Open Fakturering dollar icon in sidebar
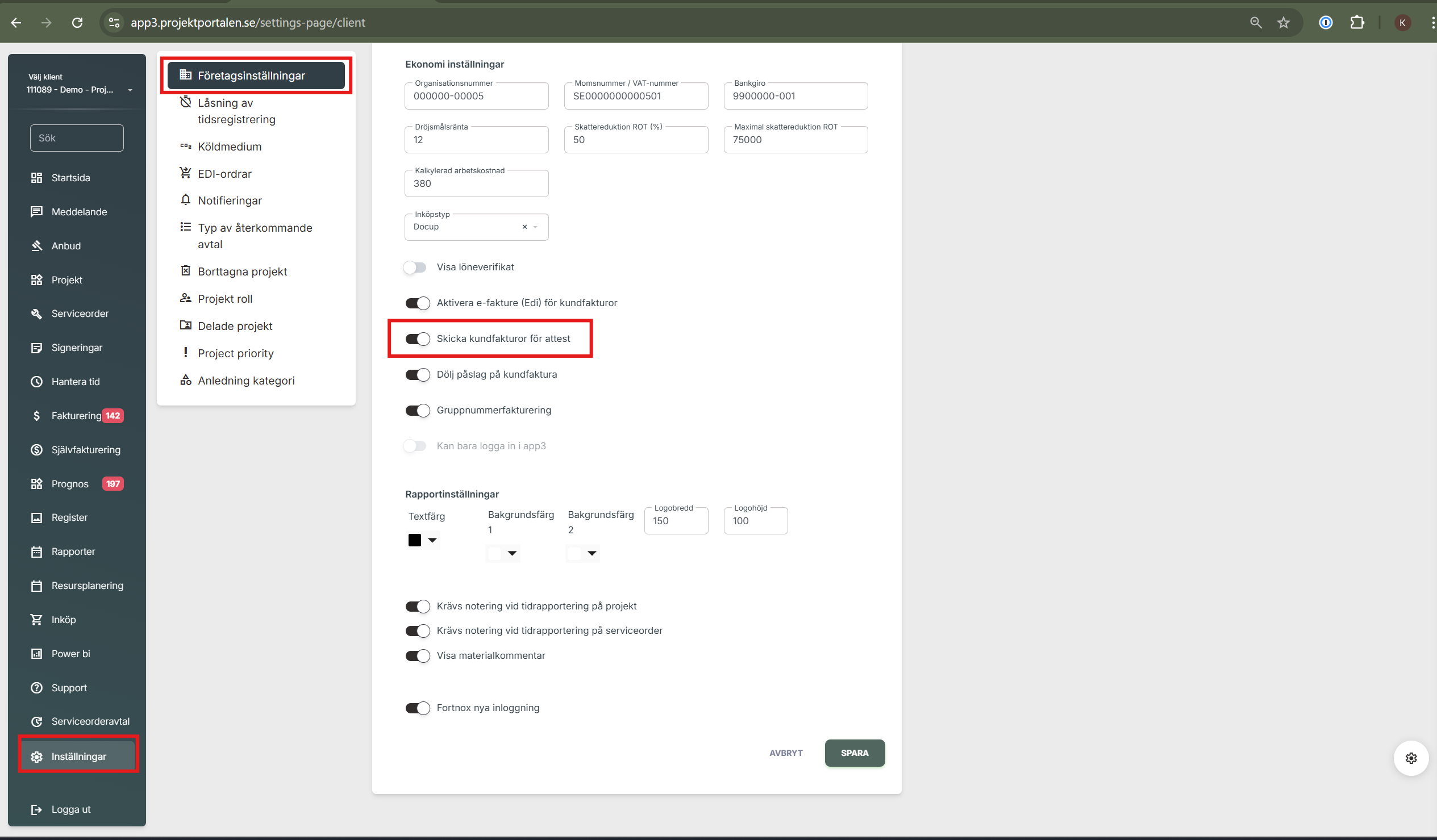1437x840 pixels. click(x=36, y=415)
